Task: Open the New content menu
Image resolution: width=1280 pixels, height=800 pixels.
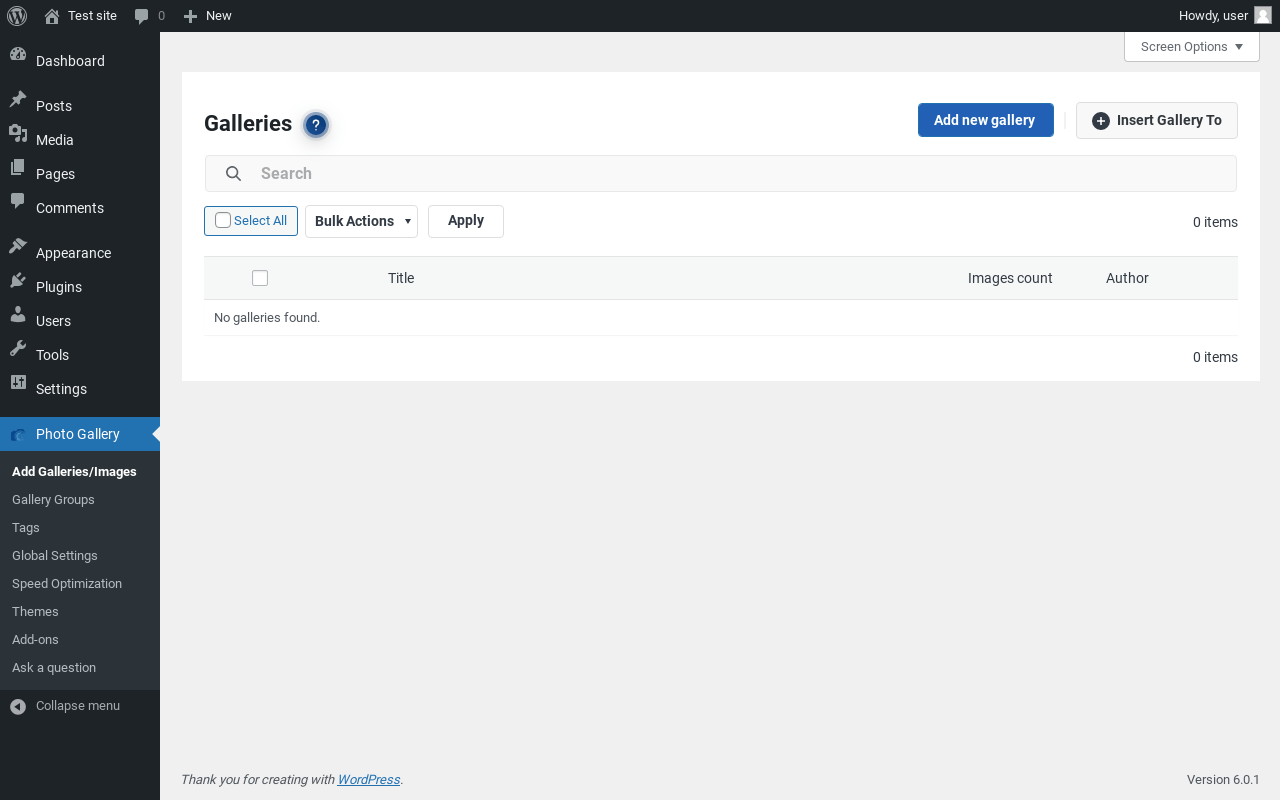Action: [208, 16]
